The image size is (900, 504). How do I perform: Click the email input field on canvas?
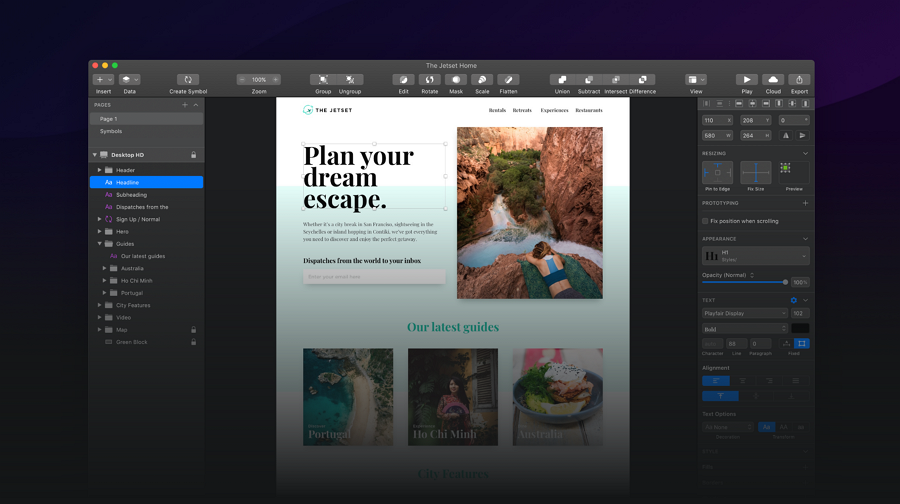pos(374,277)
